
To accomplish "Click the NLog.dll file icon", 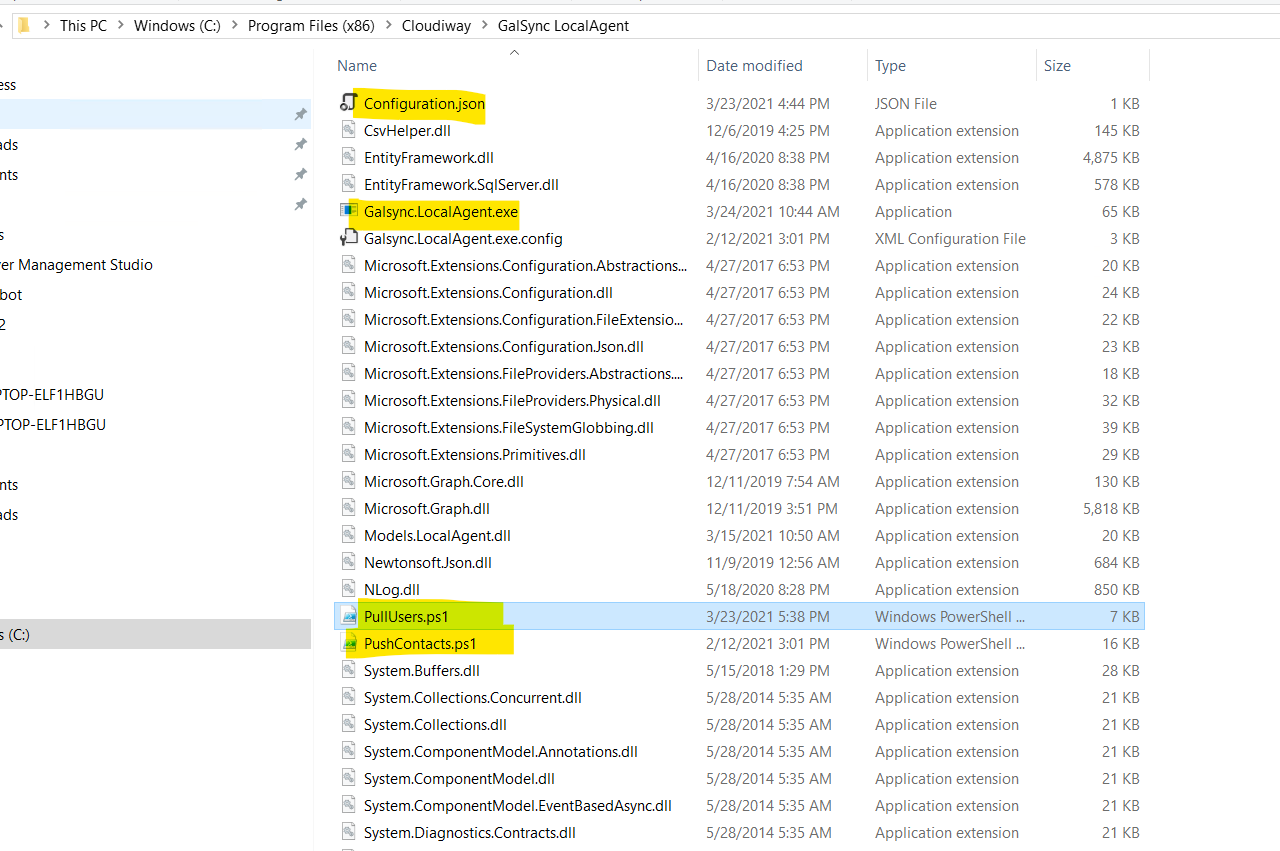I will point(348,589).
